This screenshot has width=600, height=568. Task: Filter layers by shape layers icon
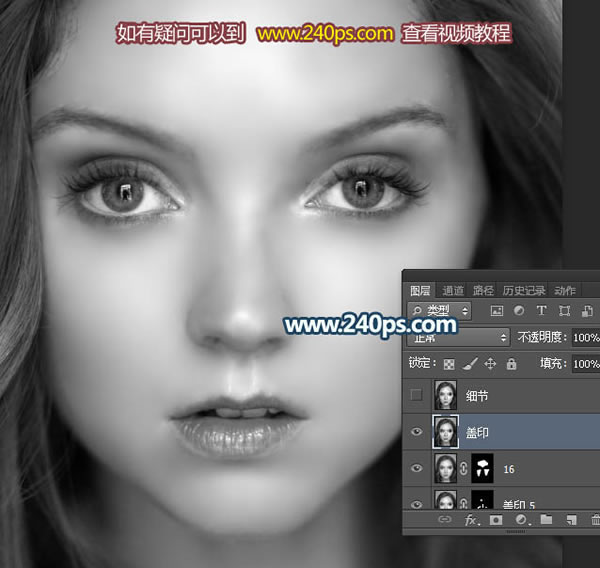pos(564,310)
